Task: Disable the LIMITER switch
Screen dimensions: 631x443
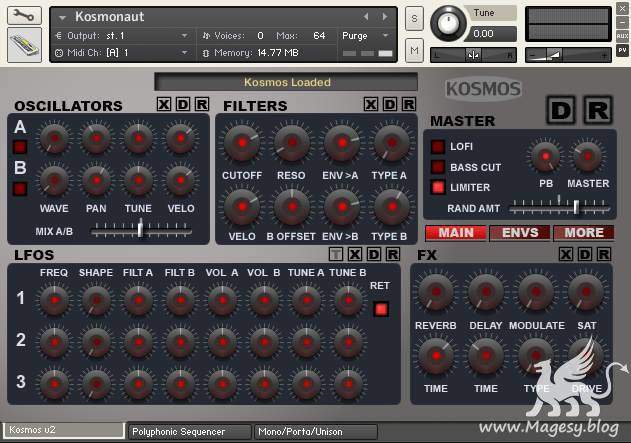Action: [x=438, y=187]
